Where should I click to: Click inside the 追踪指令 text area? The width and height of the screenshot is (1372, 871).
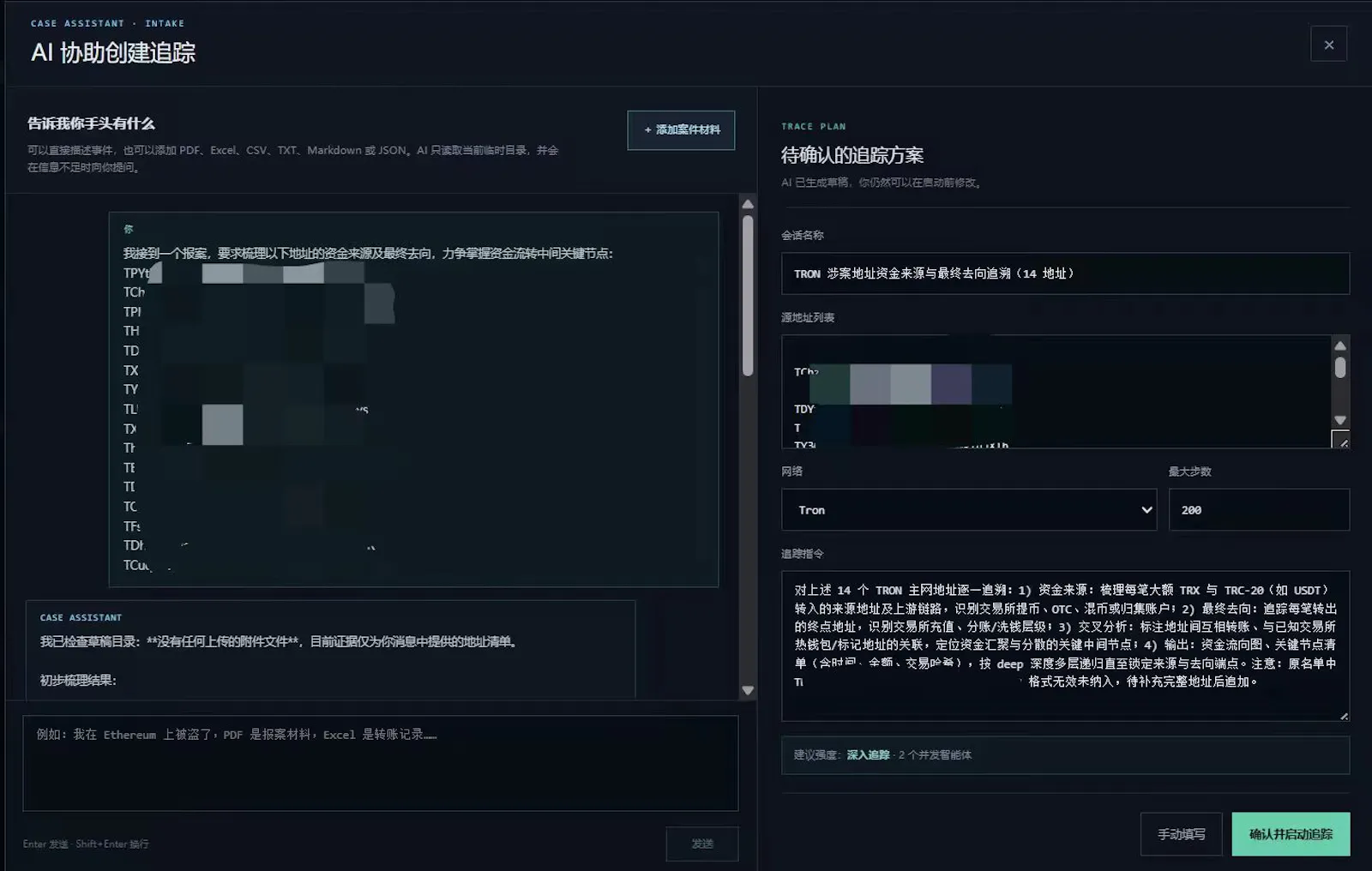[1065, 646]
